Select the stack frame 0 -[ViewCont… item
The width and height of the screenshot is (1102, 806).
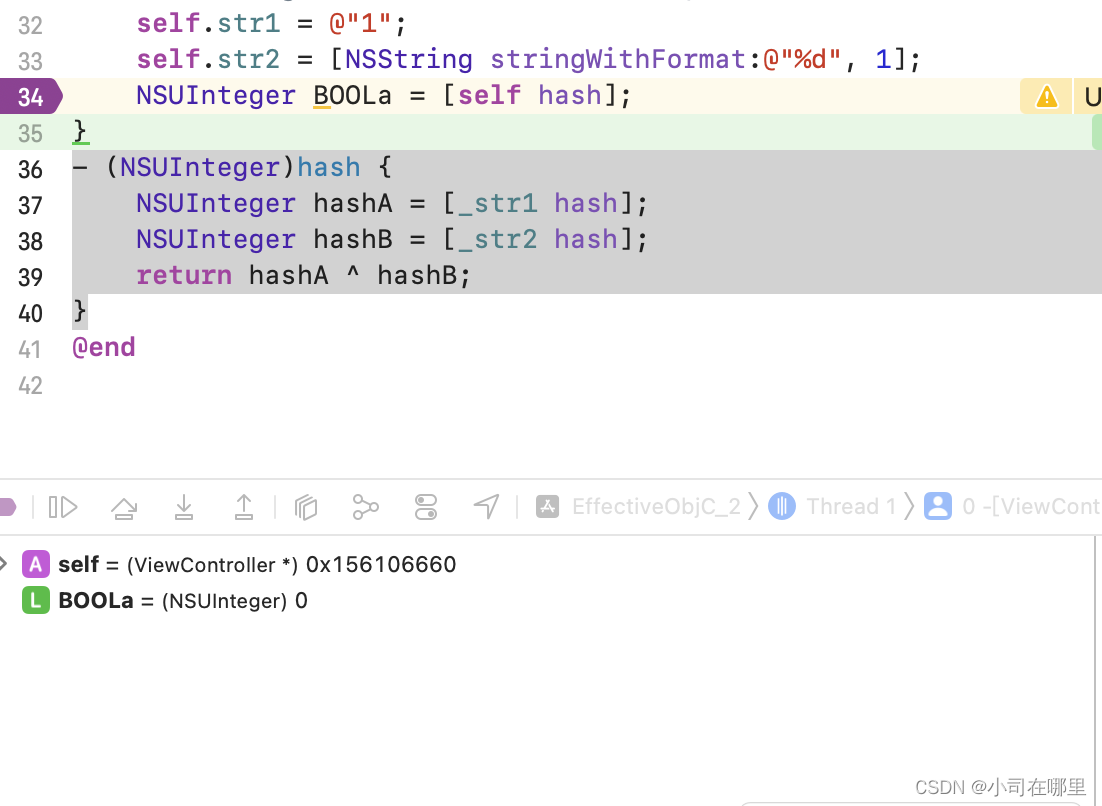coord(1018,507)
